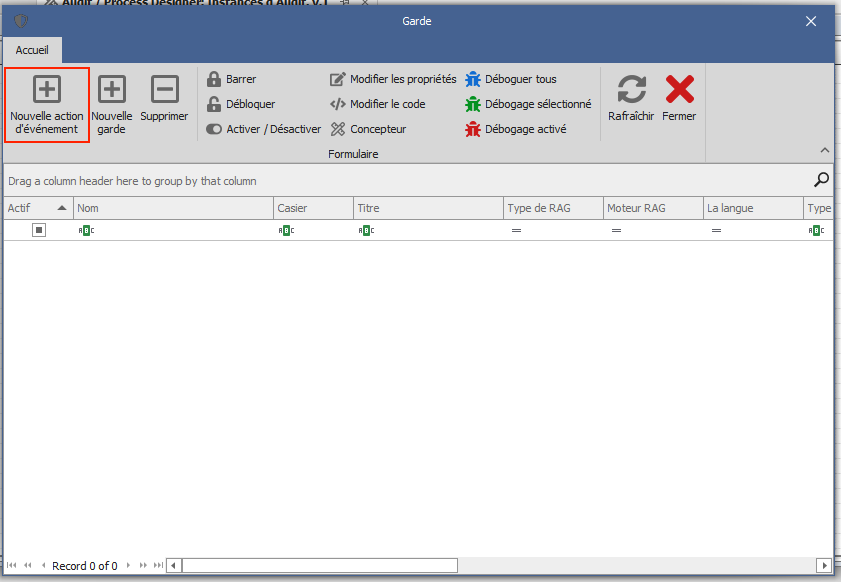This screenshot has height=582, width=841.
Task: Create a Nouvelle garde
Action: pyautogui.click(x=112, y=105)
